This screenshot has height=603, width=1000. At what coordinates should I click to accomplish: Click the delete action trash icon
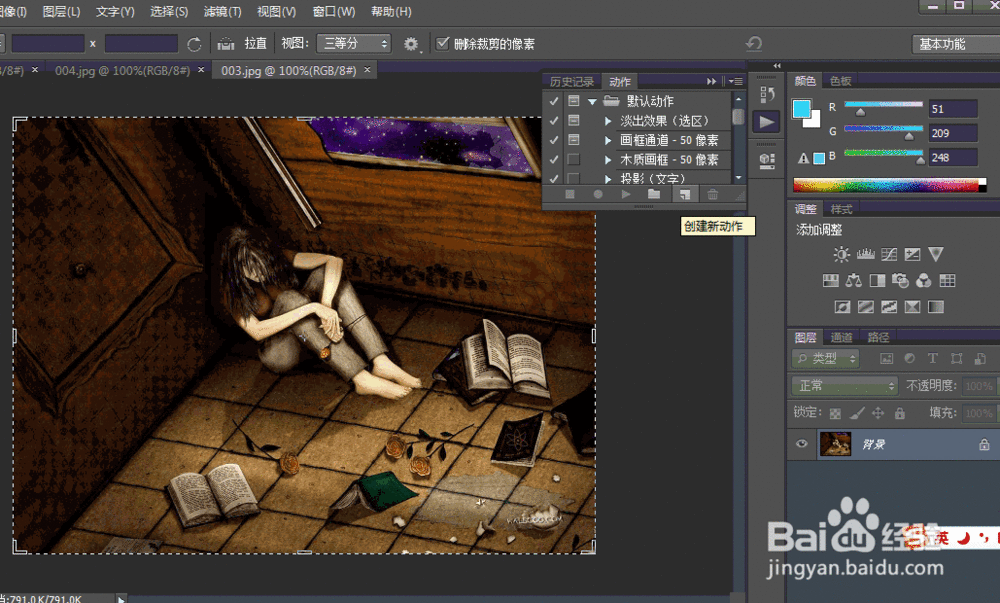pyautogui.click(x=713, y=194)
